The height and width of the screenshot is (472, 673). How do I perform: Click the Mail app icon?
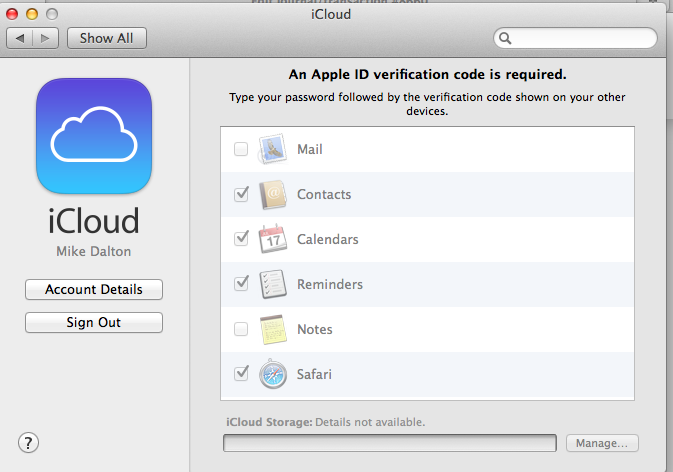coord(273,149)
